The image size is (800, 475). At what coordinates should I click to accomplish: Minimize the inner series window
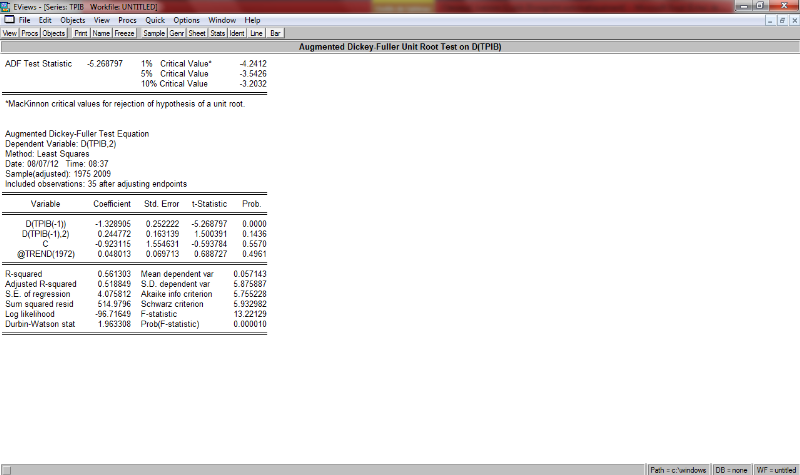point(770,20)
